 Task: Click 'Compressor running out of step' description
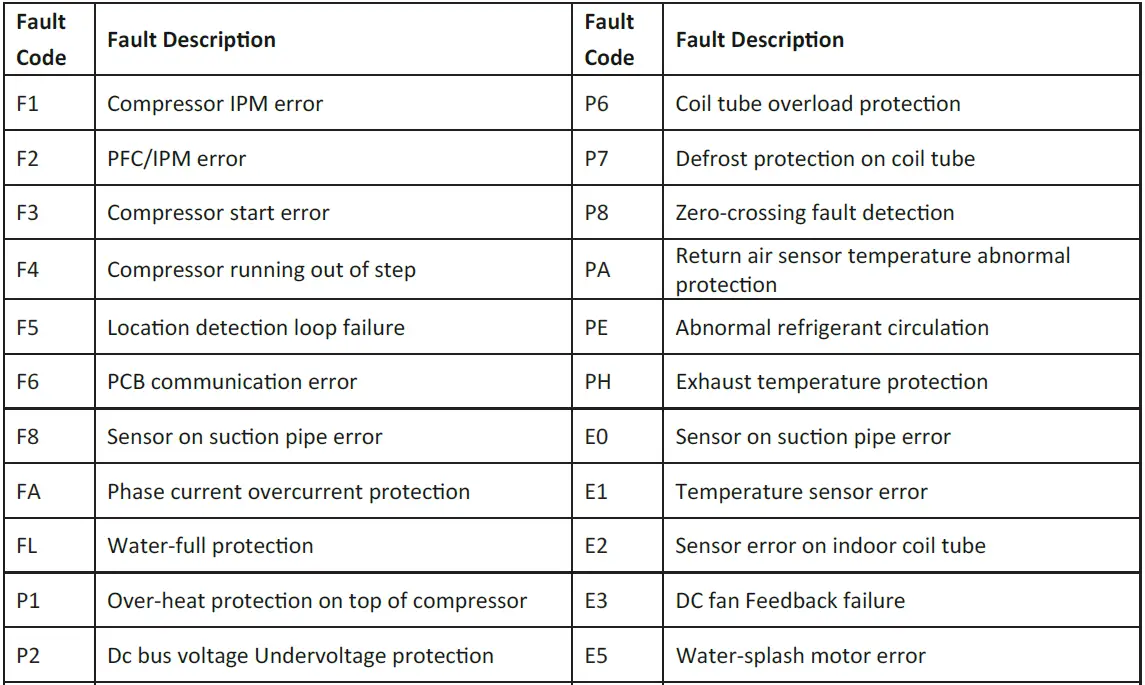(261, 269)
